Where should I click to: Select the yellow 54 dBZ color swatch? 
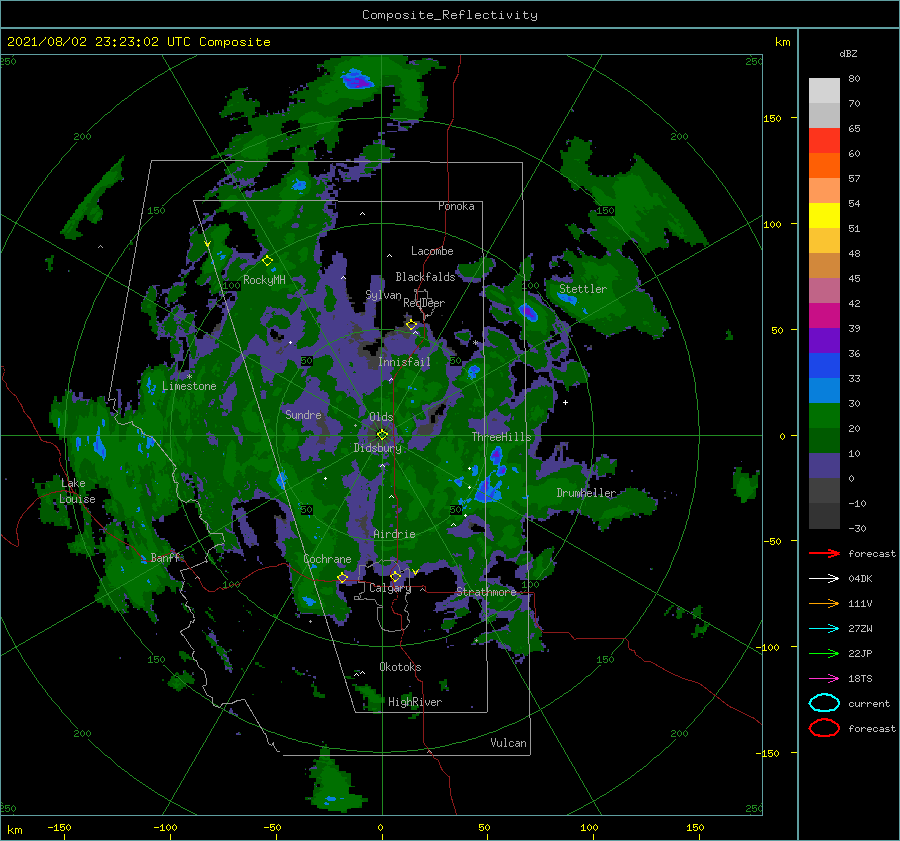[x=824, y=215]
